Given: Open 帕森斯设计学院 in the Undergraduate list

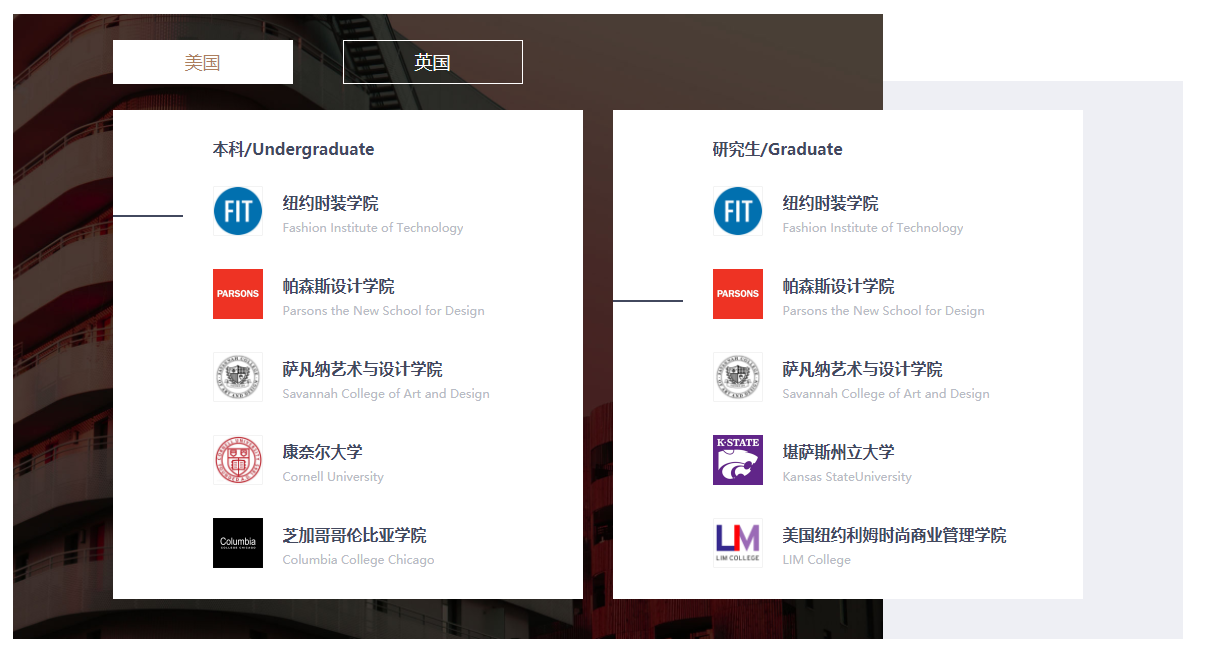Looking at the screenshot, I should [339, 286].
